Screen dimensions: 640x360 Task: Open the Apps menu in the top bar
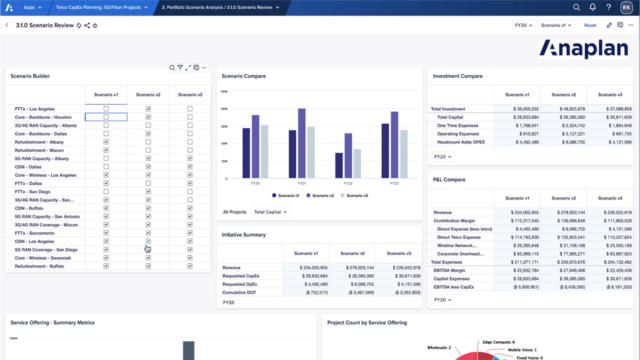[x=32, y=7]
